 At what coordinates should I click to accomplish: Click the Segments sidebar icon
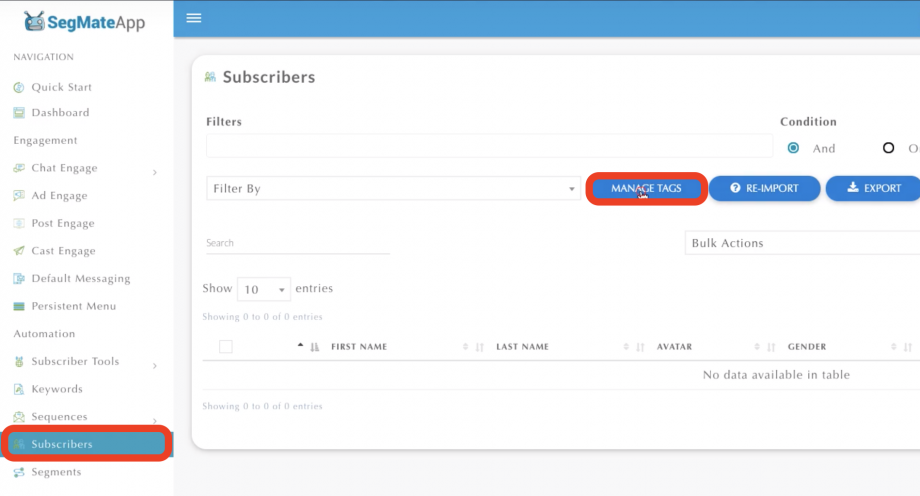19,472
